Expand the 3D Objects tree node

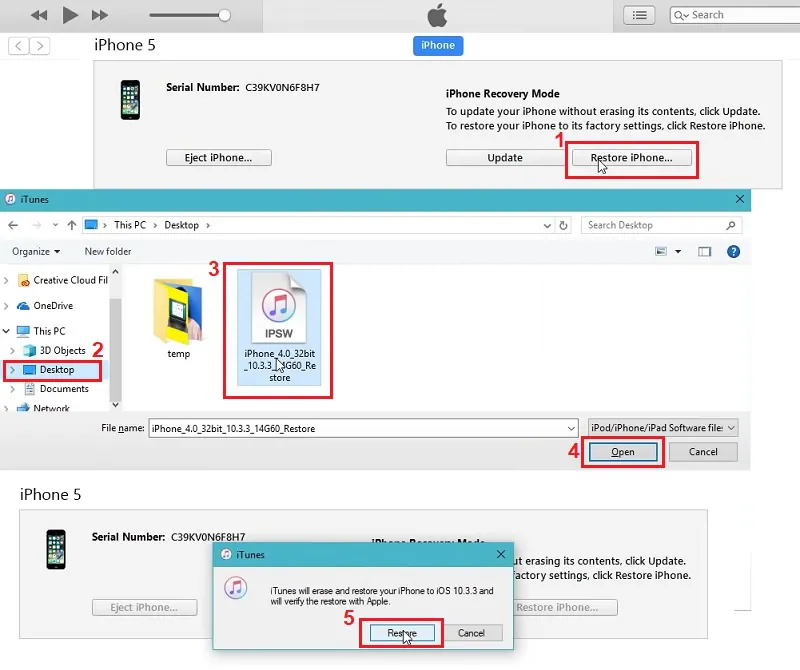(13, 351)
